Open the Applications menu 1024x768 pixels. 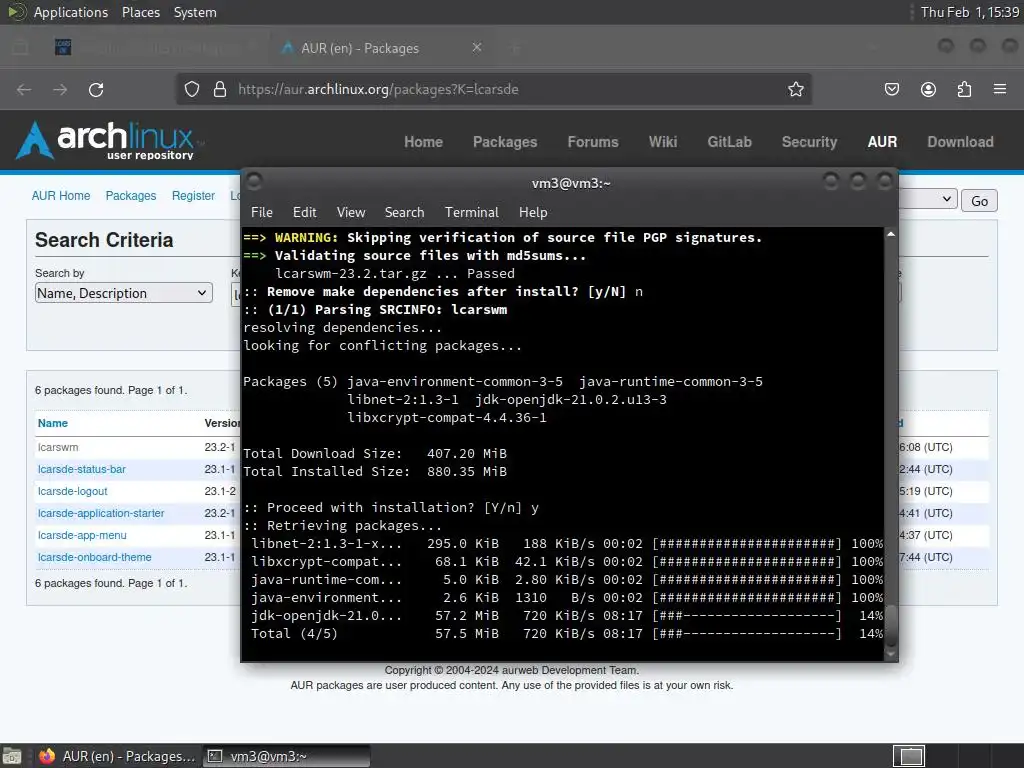click(71, 12)
